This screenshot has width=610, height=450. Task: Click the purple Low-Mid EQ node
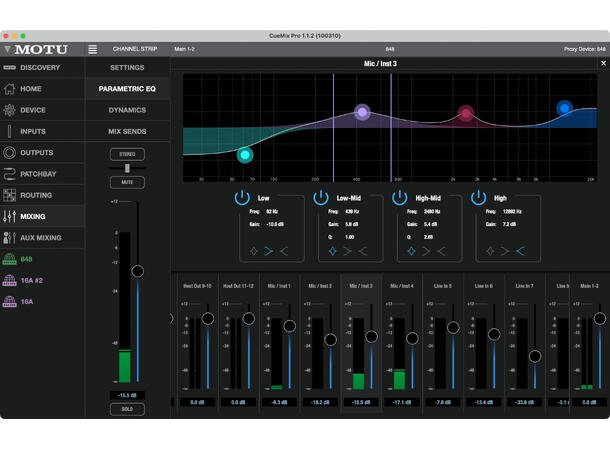pos(362,113)
